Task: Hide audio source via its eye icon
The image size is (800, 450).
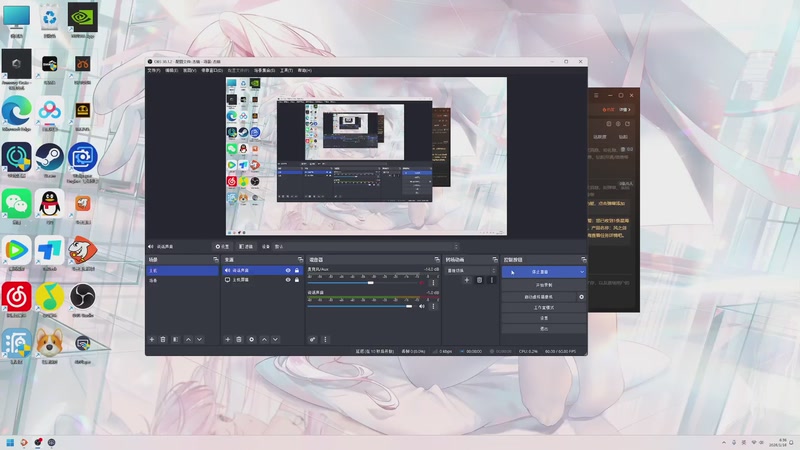Action: (288, 270)
